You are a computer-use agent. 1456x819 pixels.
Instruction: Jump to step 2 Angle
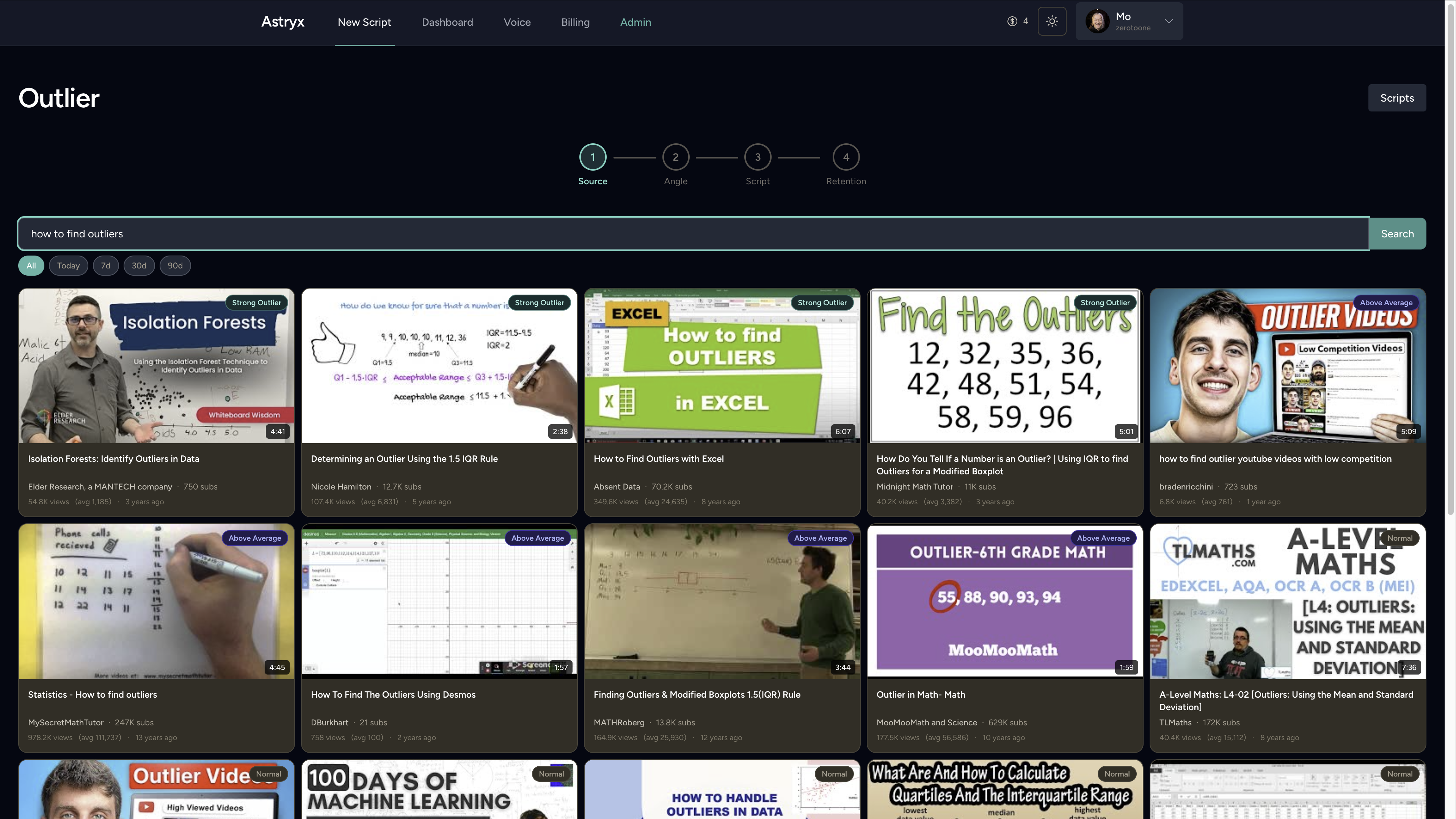click(675, 157)
